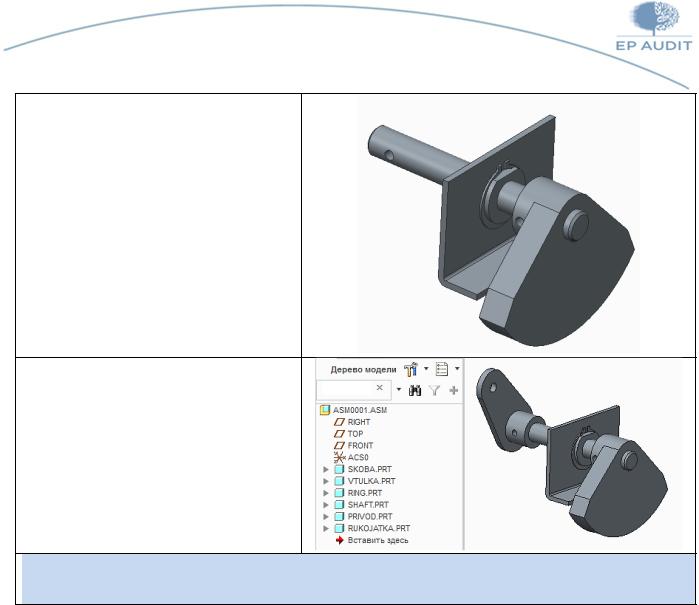
Task: Click the tree columns display list icon
Action: click(x=442, y=369)
